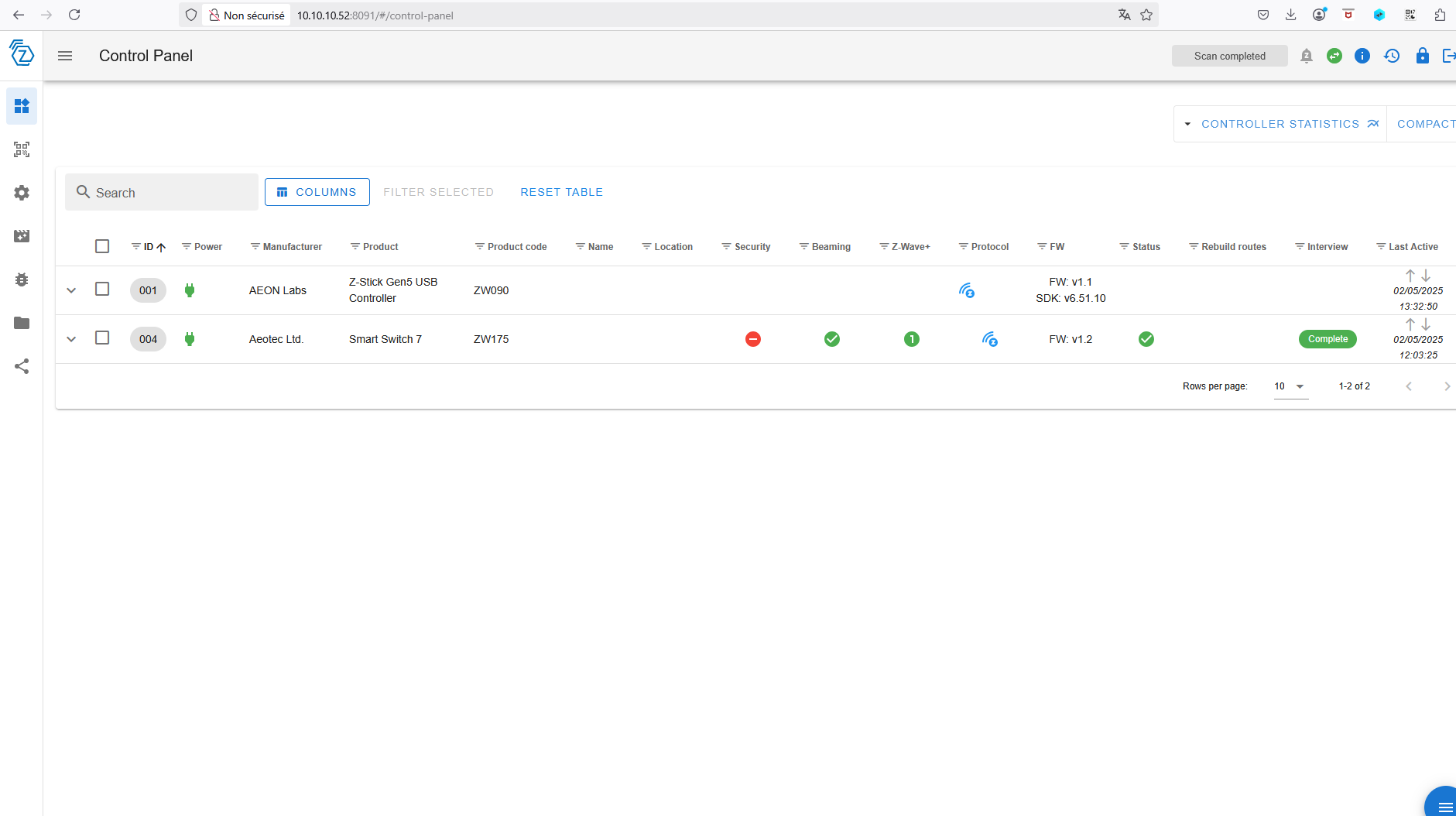Click the Z-Wave JS UI logo
1456x816 pixels.
[22, 53]
